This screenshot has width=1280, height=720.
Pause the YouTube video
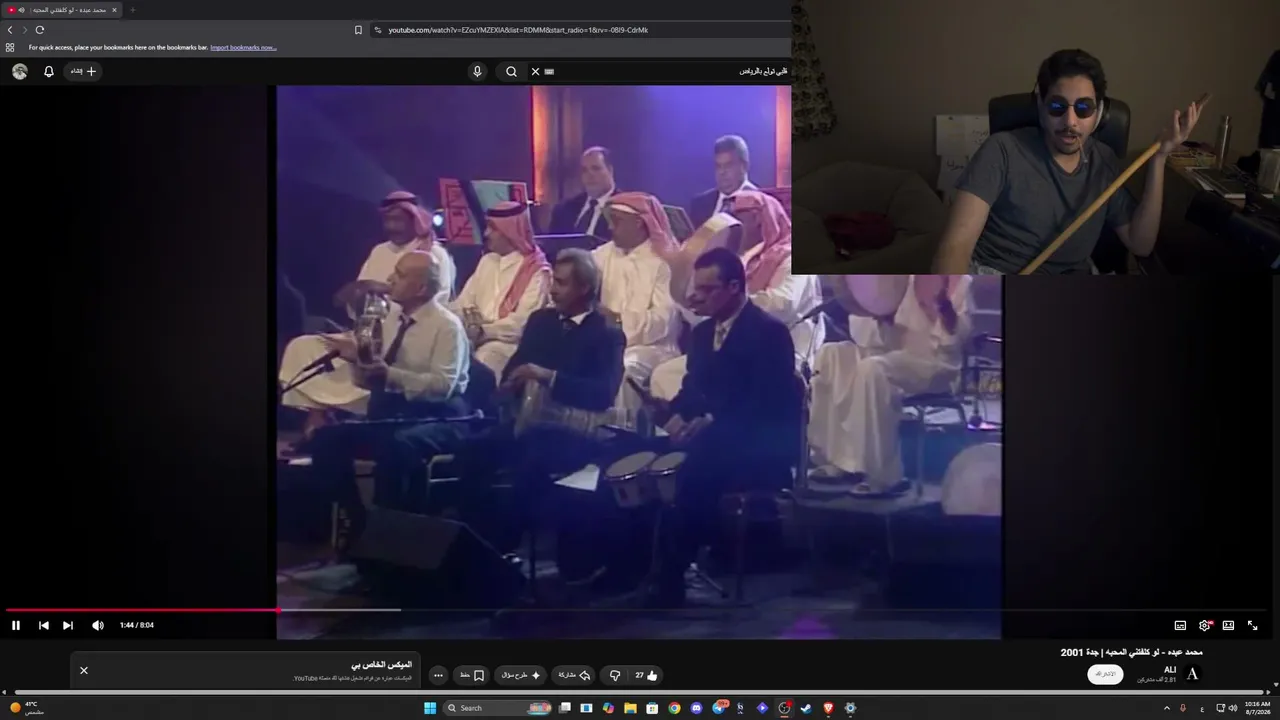(16, 625)
